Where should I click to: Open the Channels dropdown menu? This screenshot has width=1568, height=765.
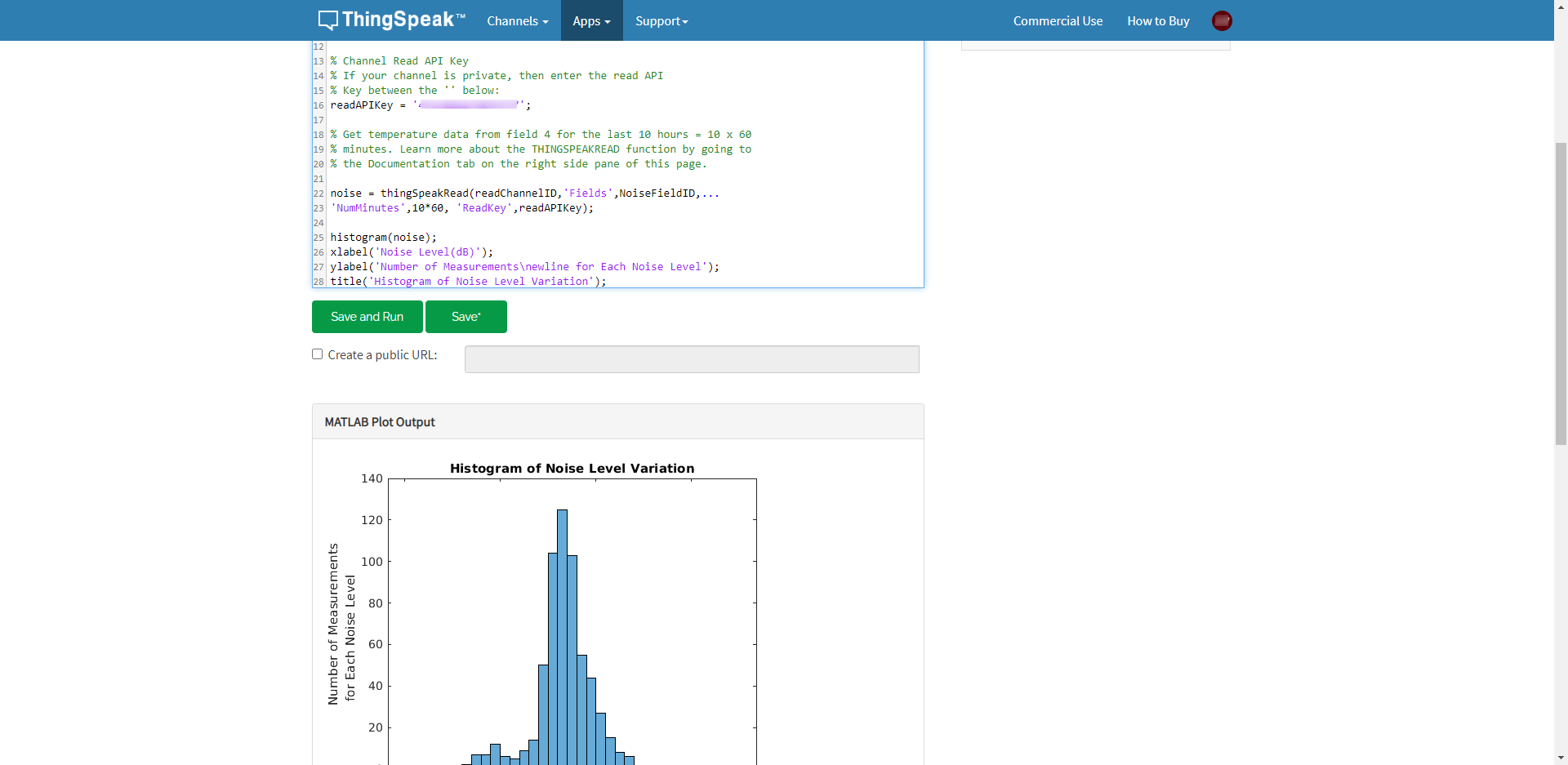[x=518, y=20]
